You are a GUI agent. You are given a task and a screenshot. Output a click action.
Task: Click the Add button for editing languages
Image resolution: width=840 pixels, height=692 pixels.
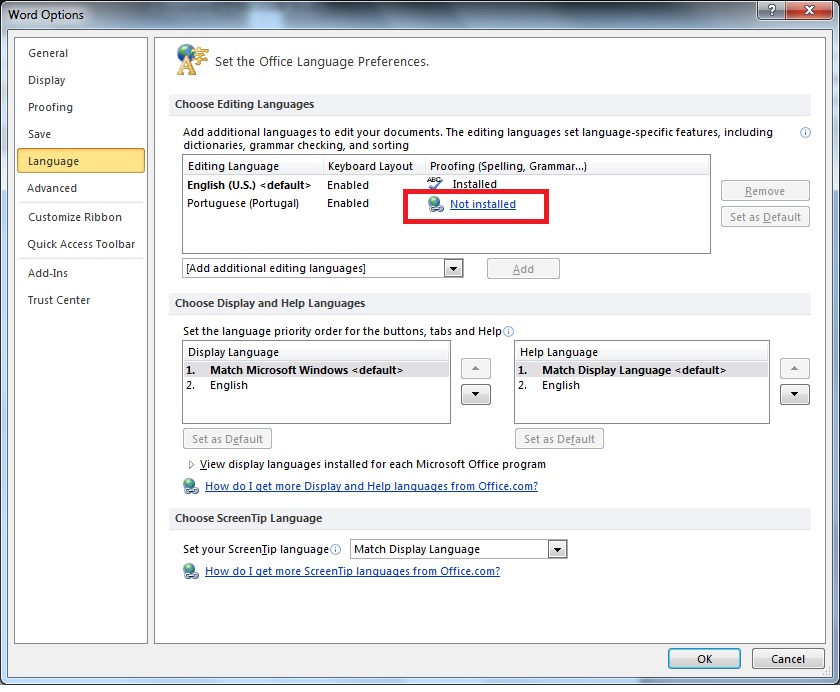tap(523, 269)
